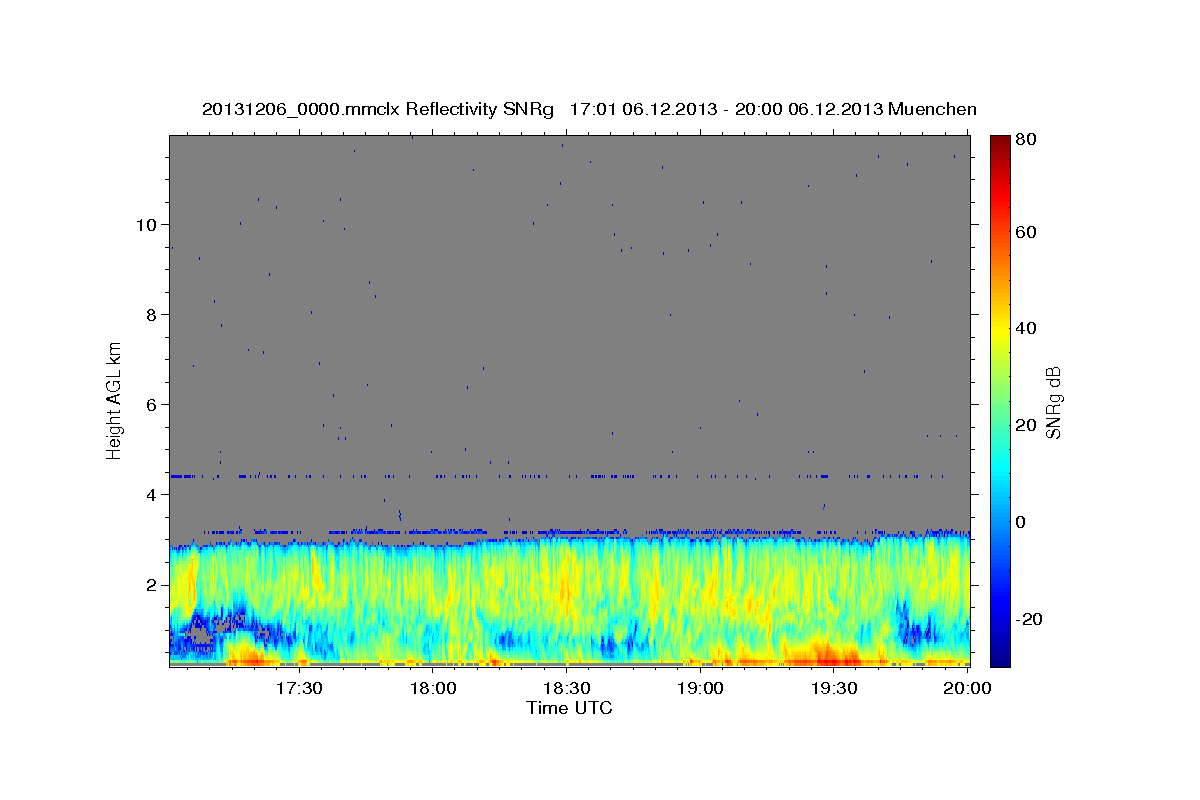Screen dimensions: 1200x800
Task: Select the 18:30 time tick label
Action: [x=567, y=689]
